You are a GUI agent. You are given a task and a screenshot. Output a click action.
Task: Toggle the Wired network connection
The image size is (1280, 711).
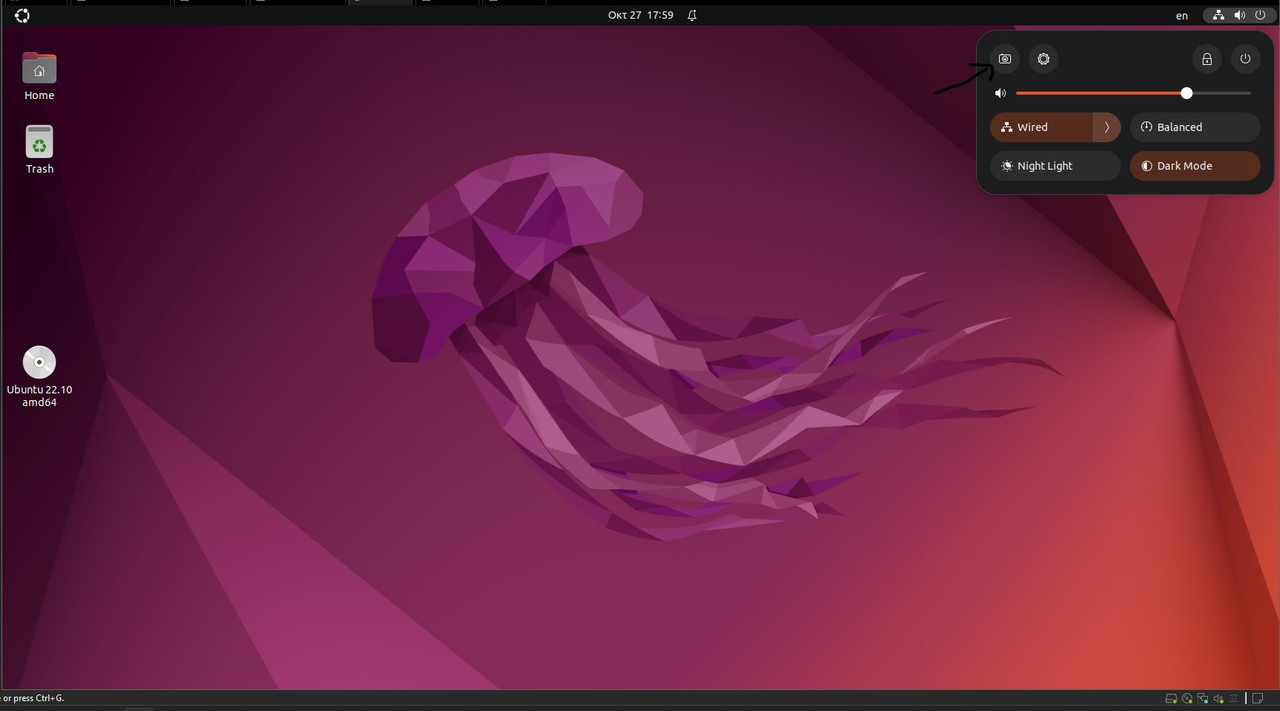pyautogui.click(x=1041, y=127)
